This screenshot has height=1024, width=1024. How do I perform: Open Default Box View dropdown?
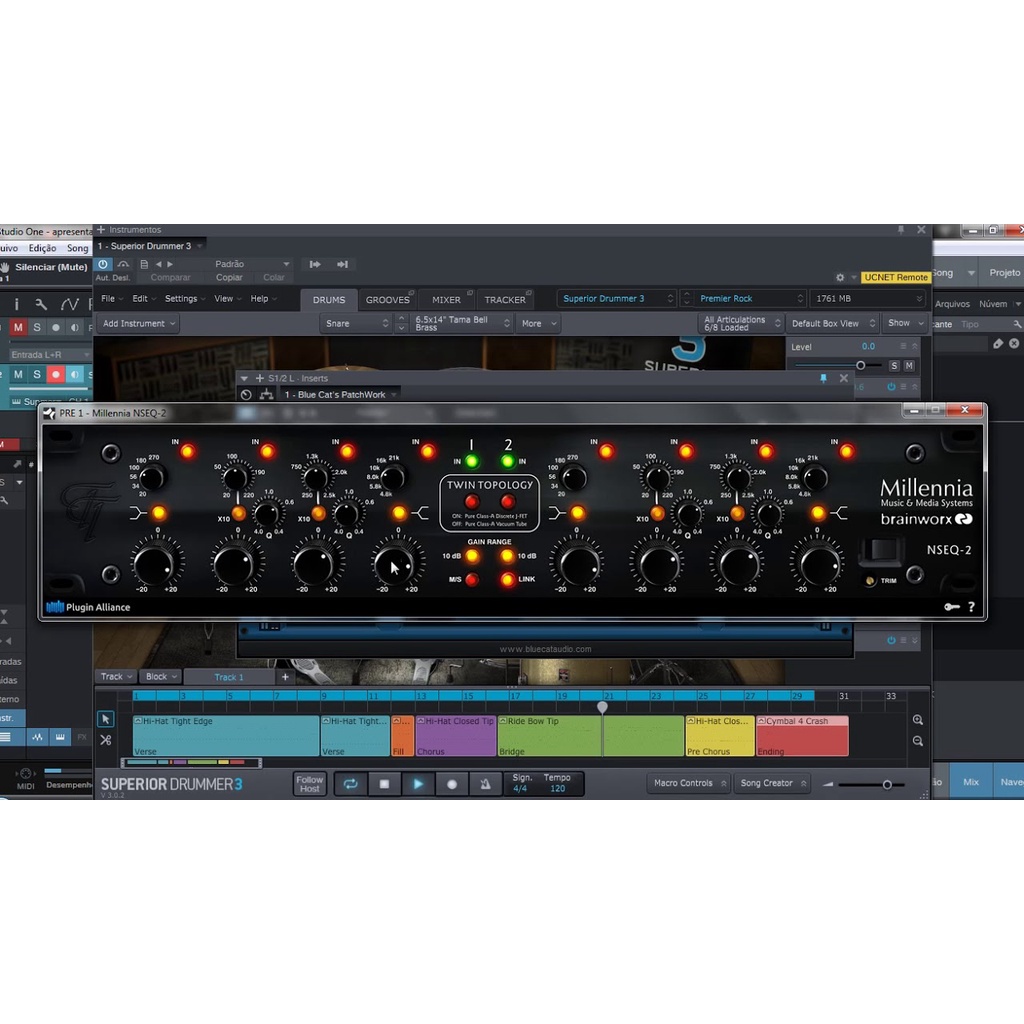click(832, 323)
